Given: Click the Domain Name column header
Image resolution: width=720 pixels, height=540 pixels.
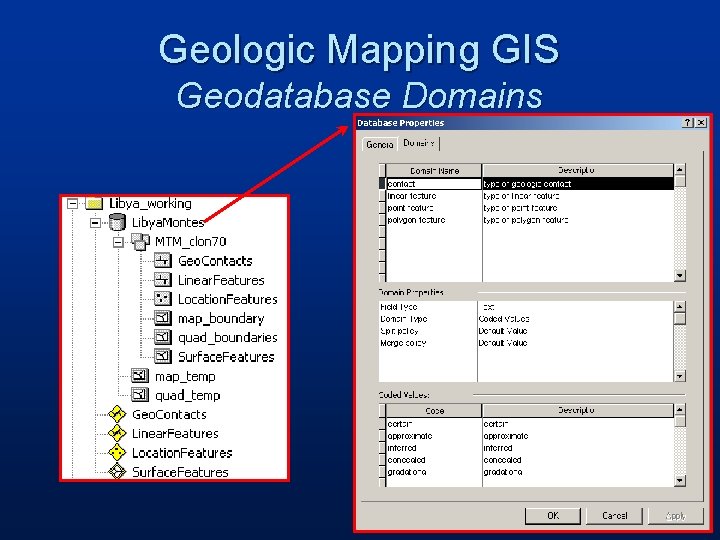Looking at the screenshot, I should 434,170.
